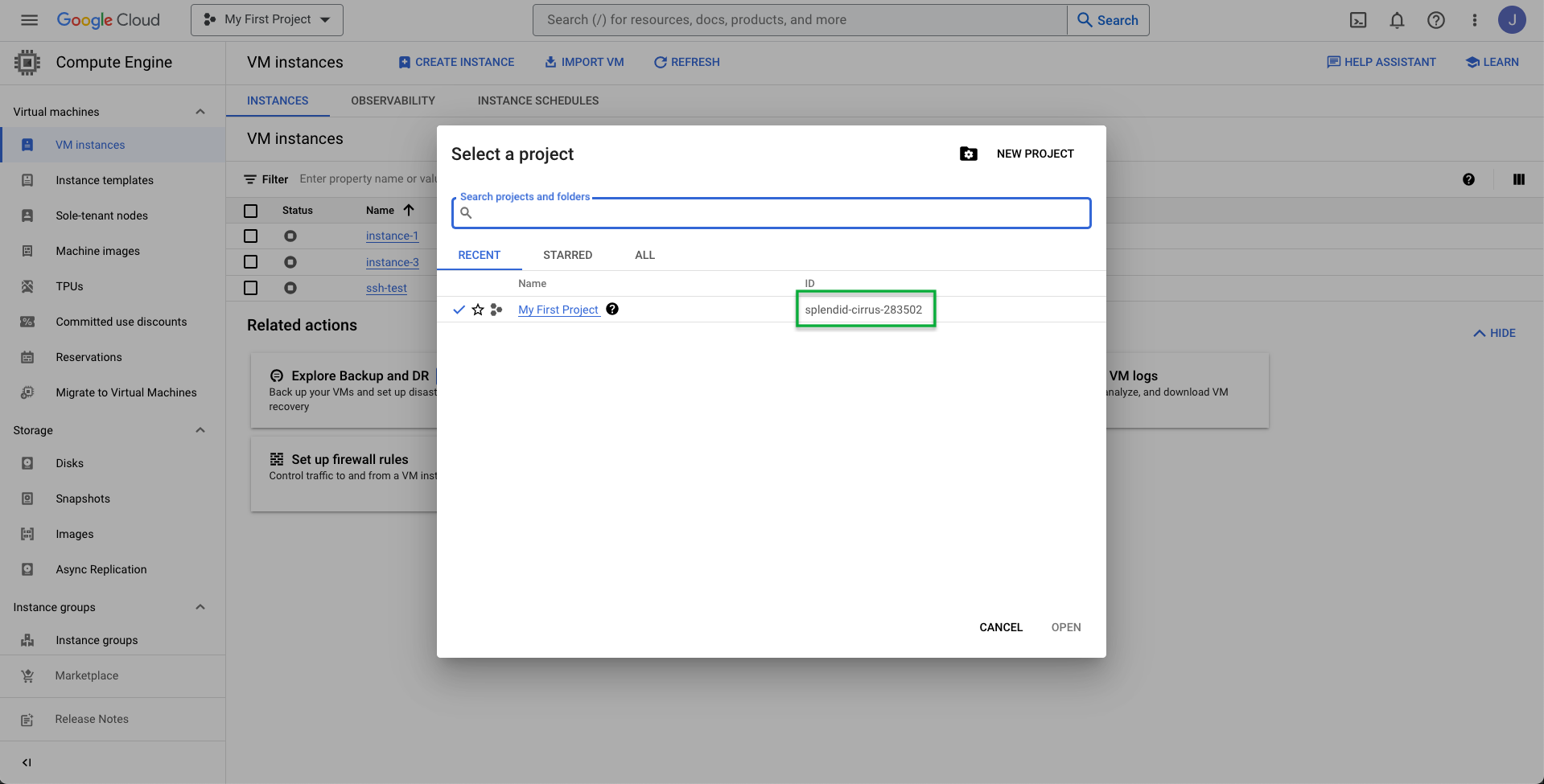Open HELP ASSISTANT
This screenshot has width=1544, height=784.
pos(1381,62)
